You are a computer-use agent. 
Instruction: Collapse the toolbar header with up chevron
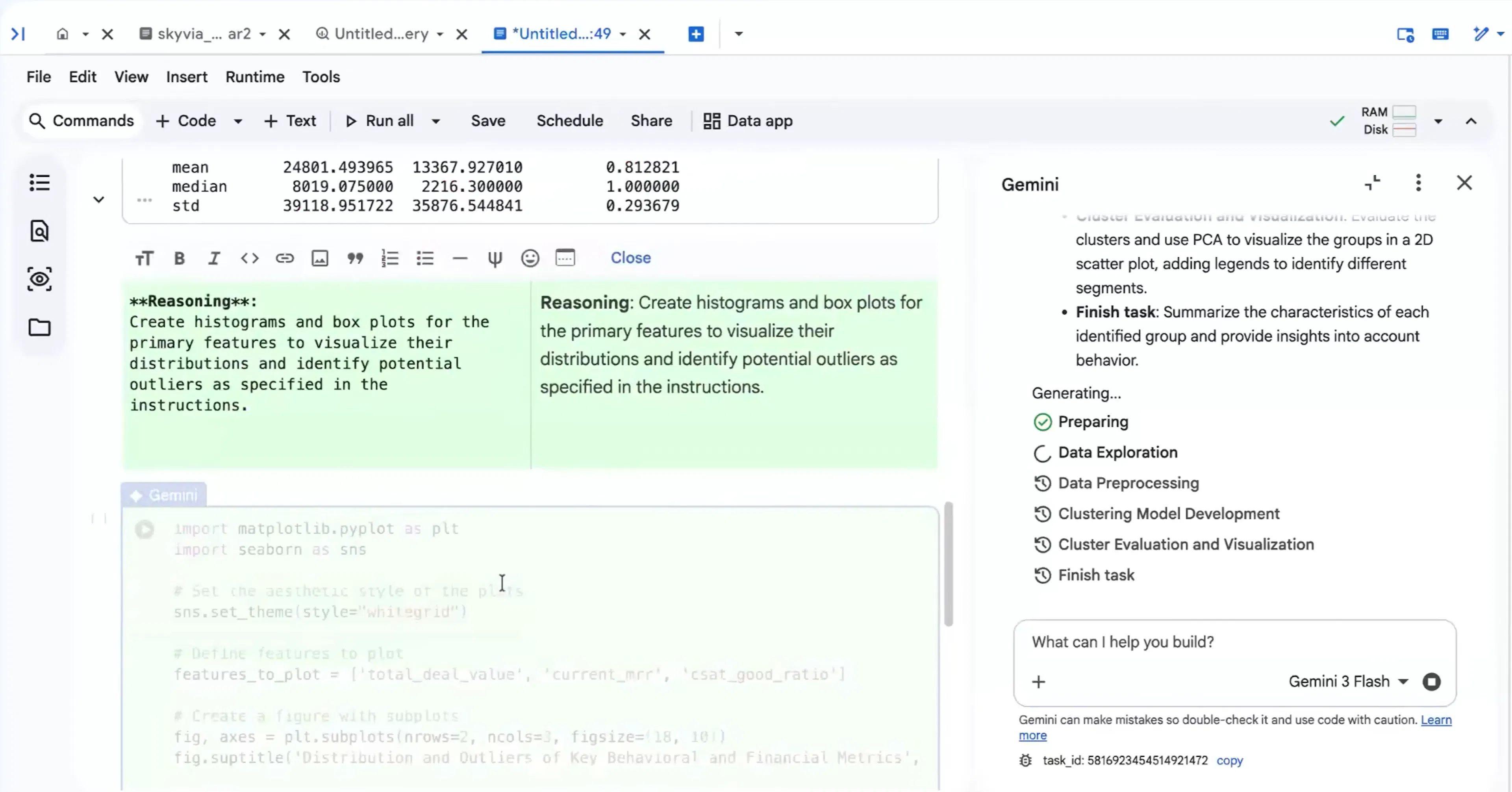click(1471, 122)
